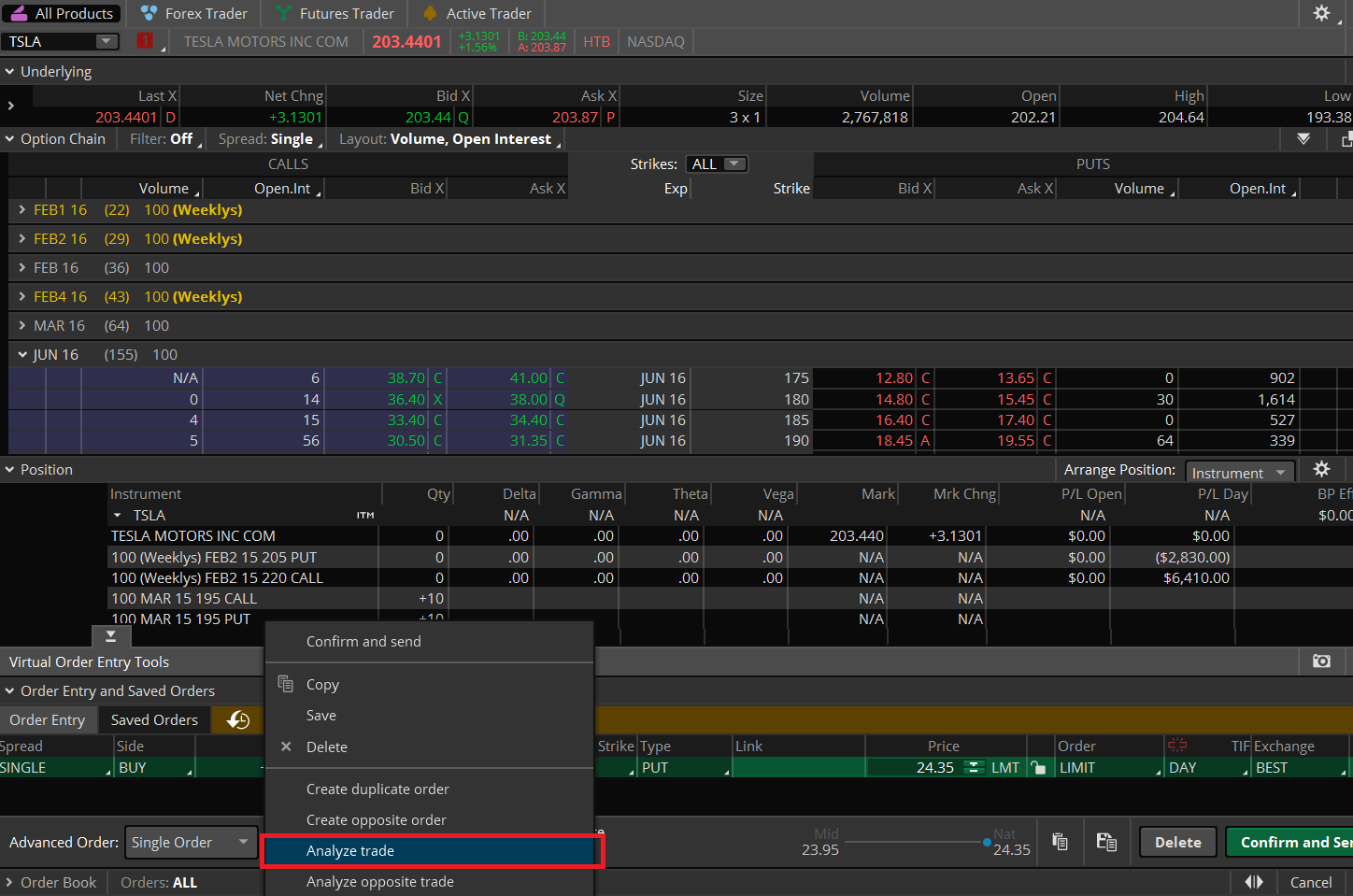The height and width of the screenshot is (896, 1353).
Task: Collapse Order Entry and Saved Orders section
Action: click(x=10, y=690)
